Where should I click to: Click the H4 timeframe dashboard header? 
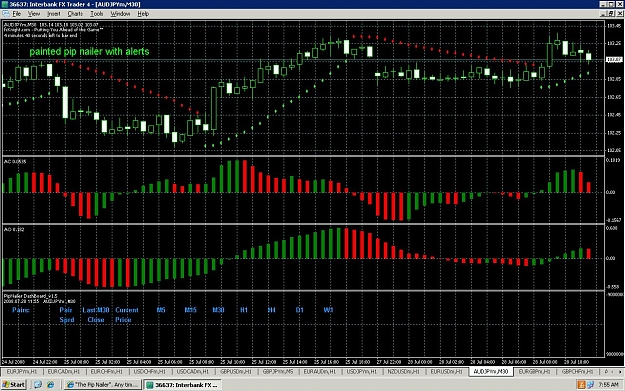pyautogui.click(x=271, y=310)
